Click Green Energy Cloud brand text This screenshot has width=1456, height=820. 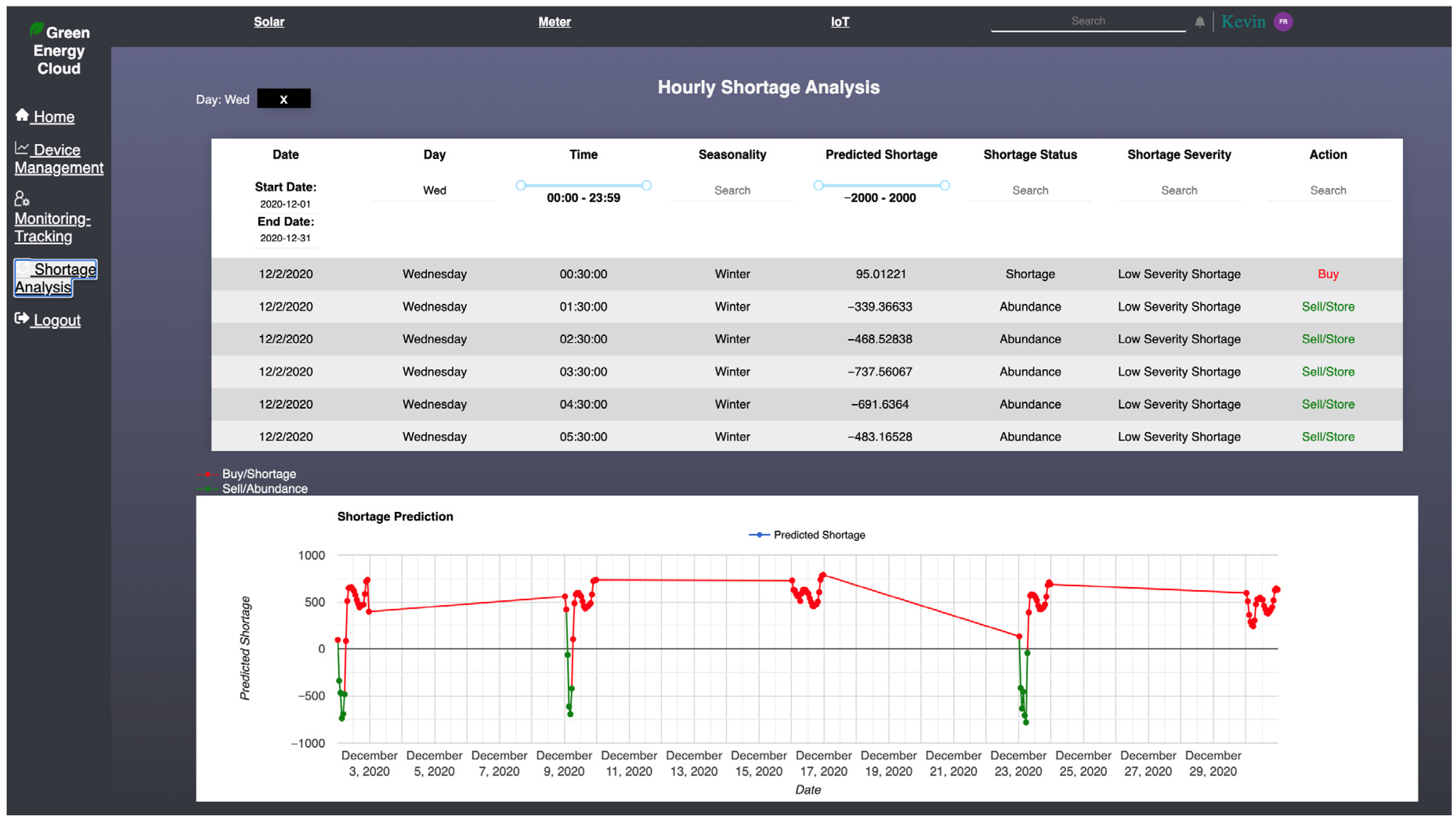click(59, 50)
